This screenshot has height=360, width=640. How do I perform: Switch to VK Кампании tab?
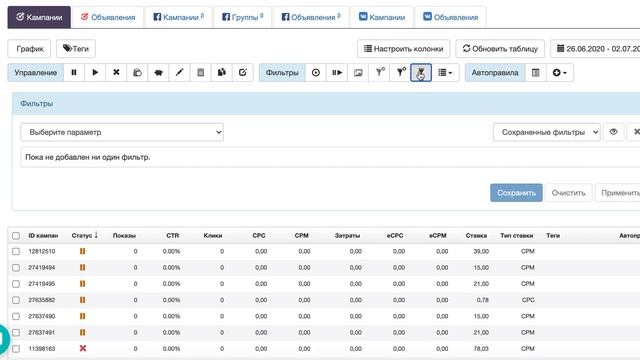pyautogui.click(x=382, y=17)
